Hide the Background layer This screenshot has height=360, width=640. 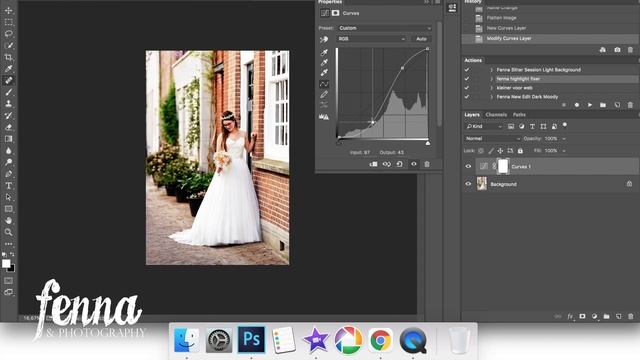click(x=468, y=184)
